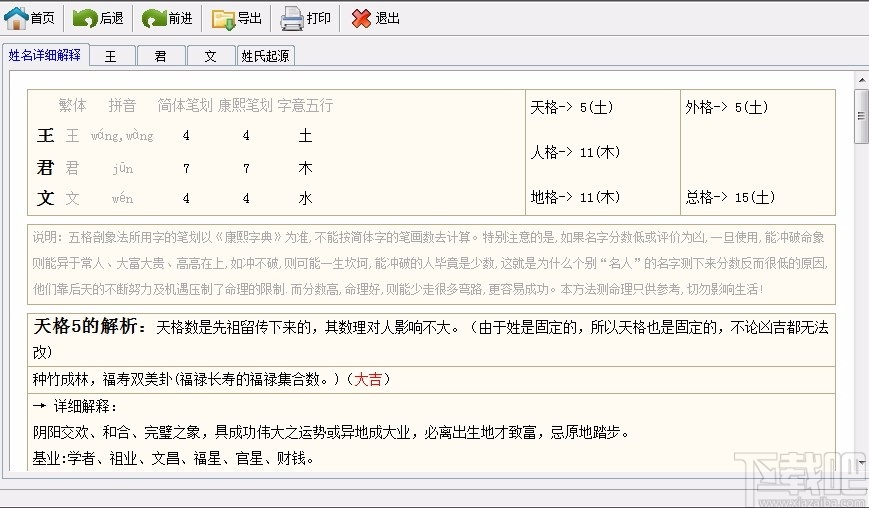Switch to the 姓名详细解释 tab
Viewport: 869px width, 508px height.
(45, 55)
